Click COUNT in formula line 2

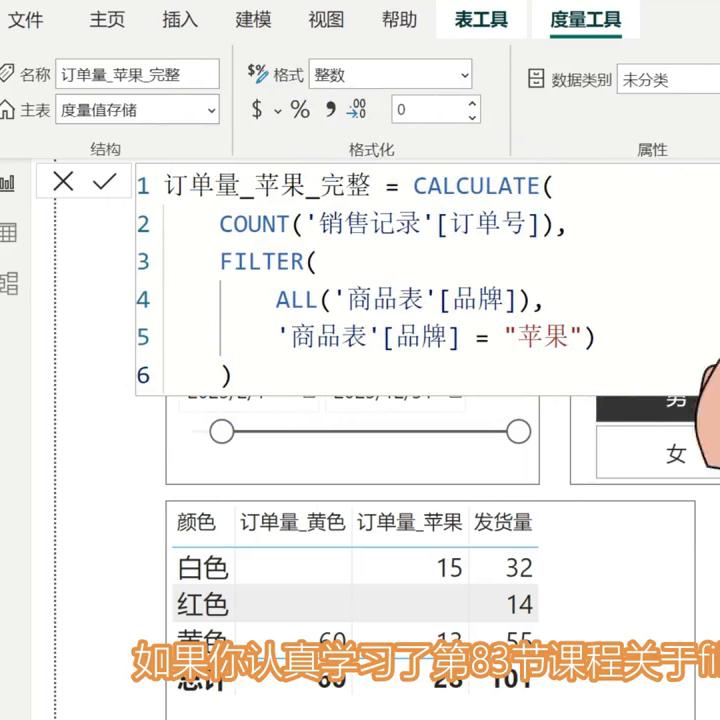tap(254, 224)
